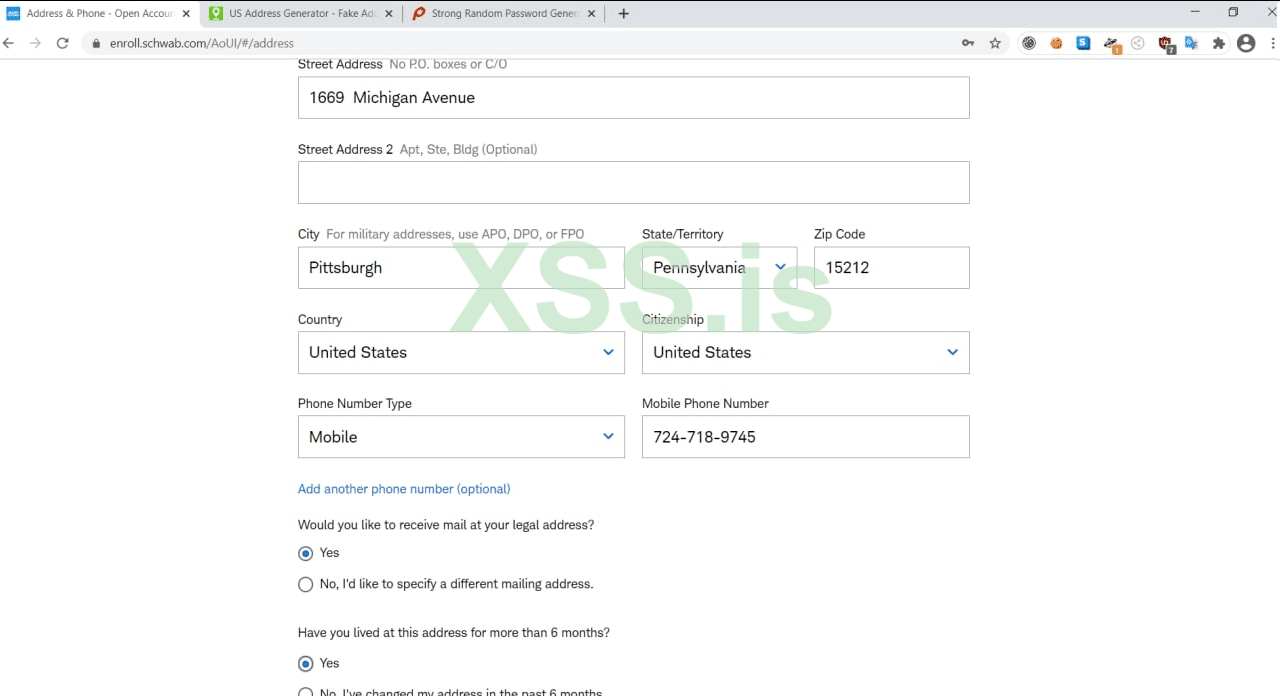Open the hat extension with orange badge
1280x696 pixels.
click(1111, 44)
